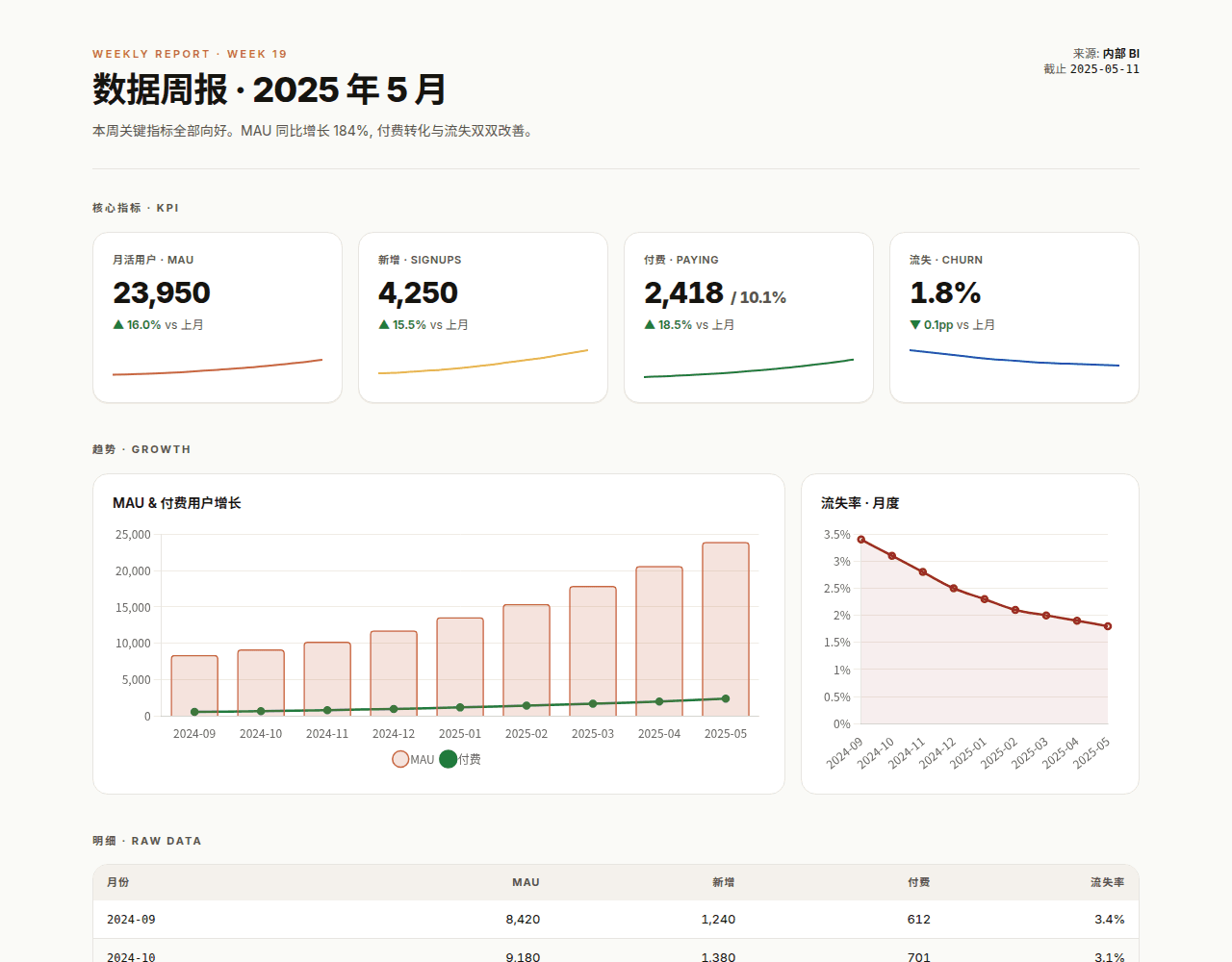Viewport: 1232px width, 962px height.
Task: Click the Churn down-triangle next to 0.1pp
Action: tap(915, 325)
